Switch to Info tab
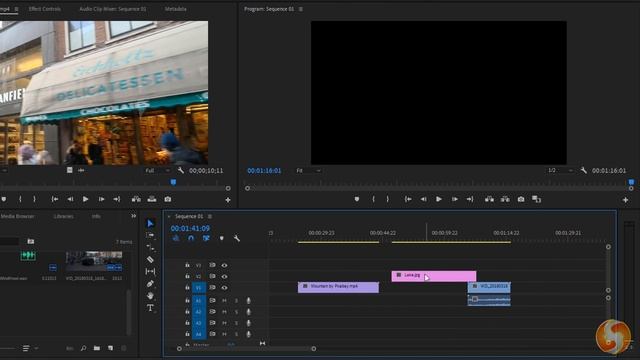This screenshot has width=640, height=360. click(96, 216)
